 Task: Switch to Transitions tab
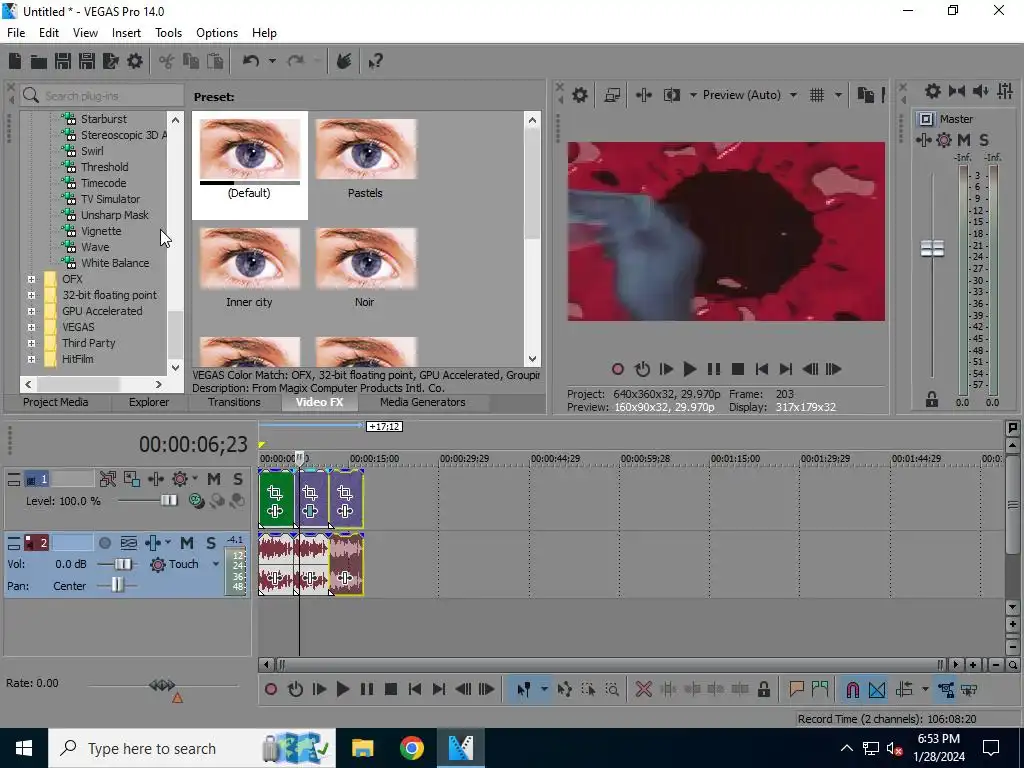234,402
